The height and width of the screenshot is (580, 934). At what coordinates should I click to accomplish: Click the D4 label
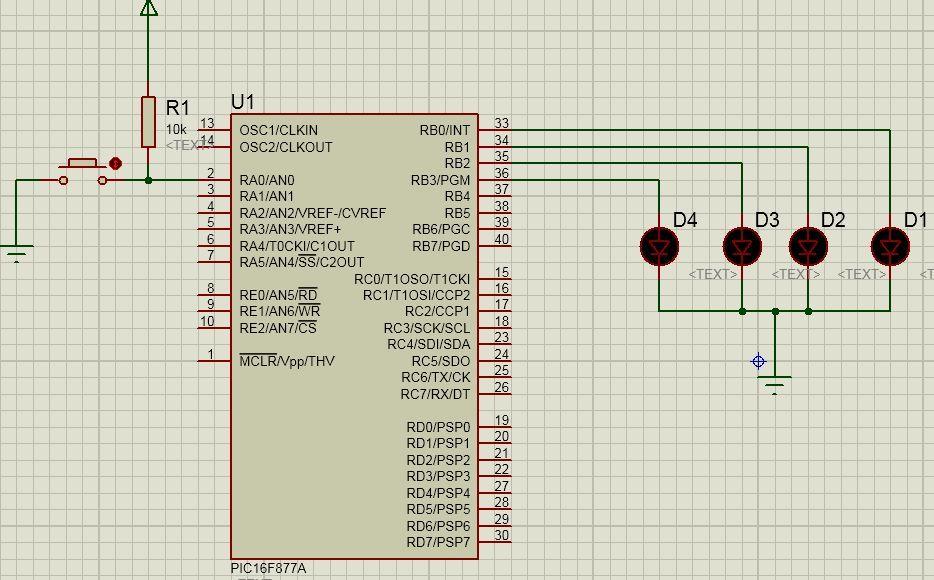click(x=685, y=220)
